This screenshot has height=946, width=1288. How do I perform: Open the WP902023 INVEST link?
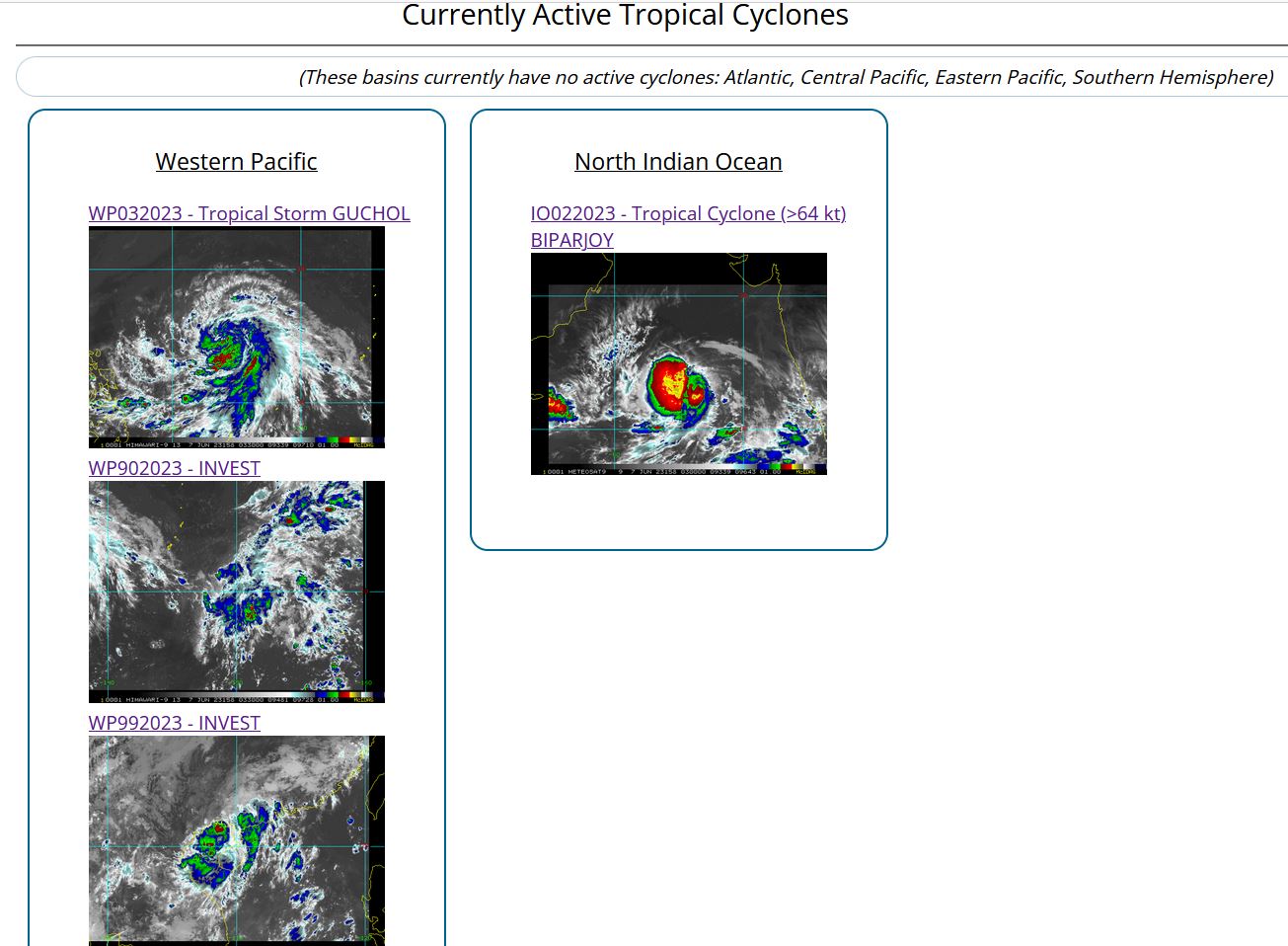(174, 468)
